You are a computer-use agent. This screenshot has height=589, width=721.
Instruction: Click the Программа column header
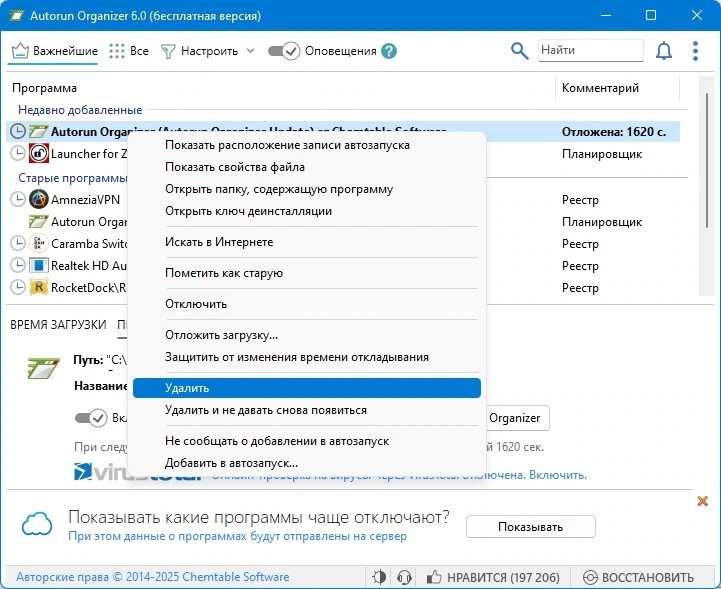(45, 88)
